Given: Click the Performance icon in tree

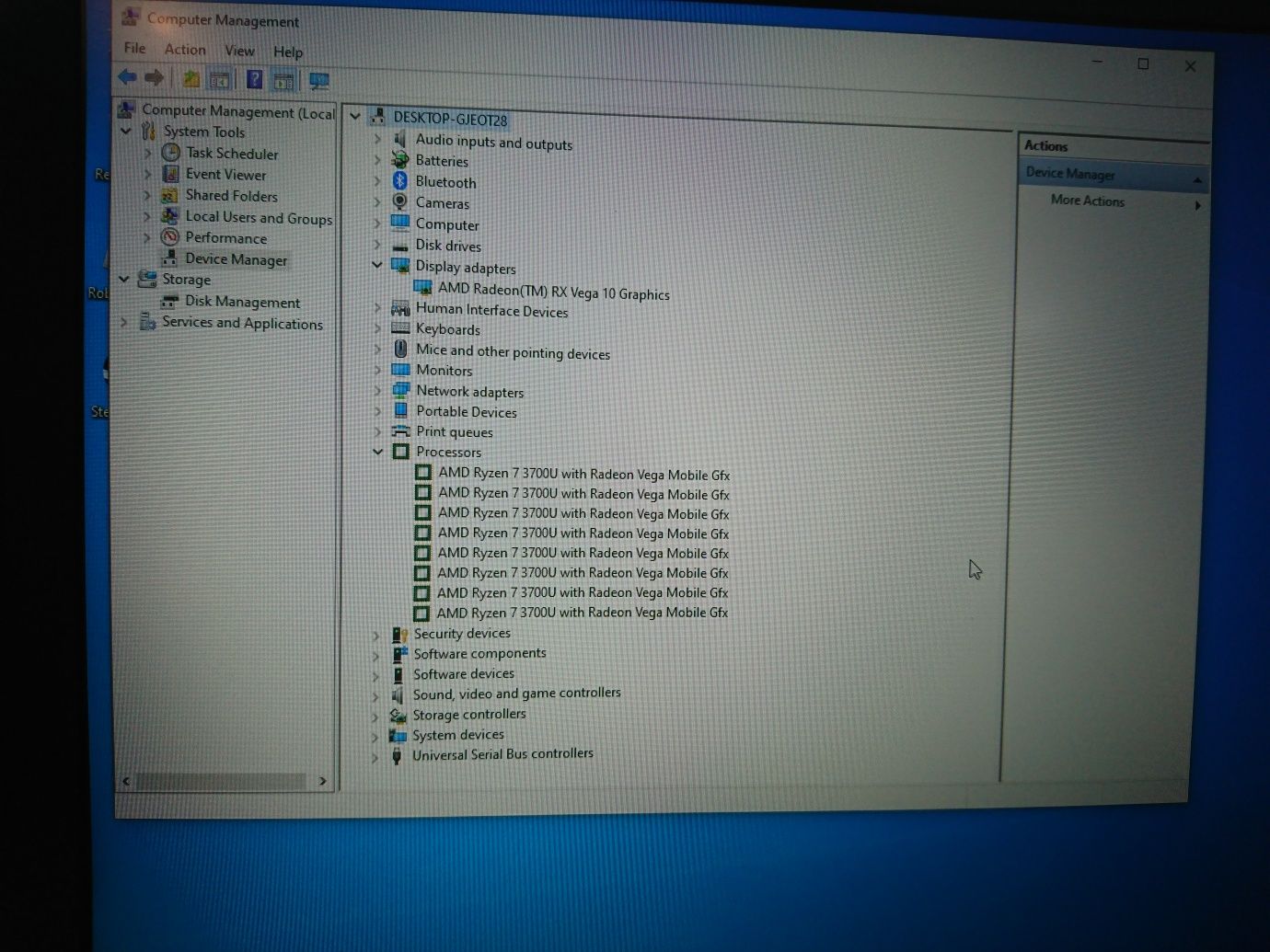Looking at the screenshot, I should point(169,237).
